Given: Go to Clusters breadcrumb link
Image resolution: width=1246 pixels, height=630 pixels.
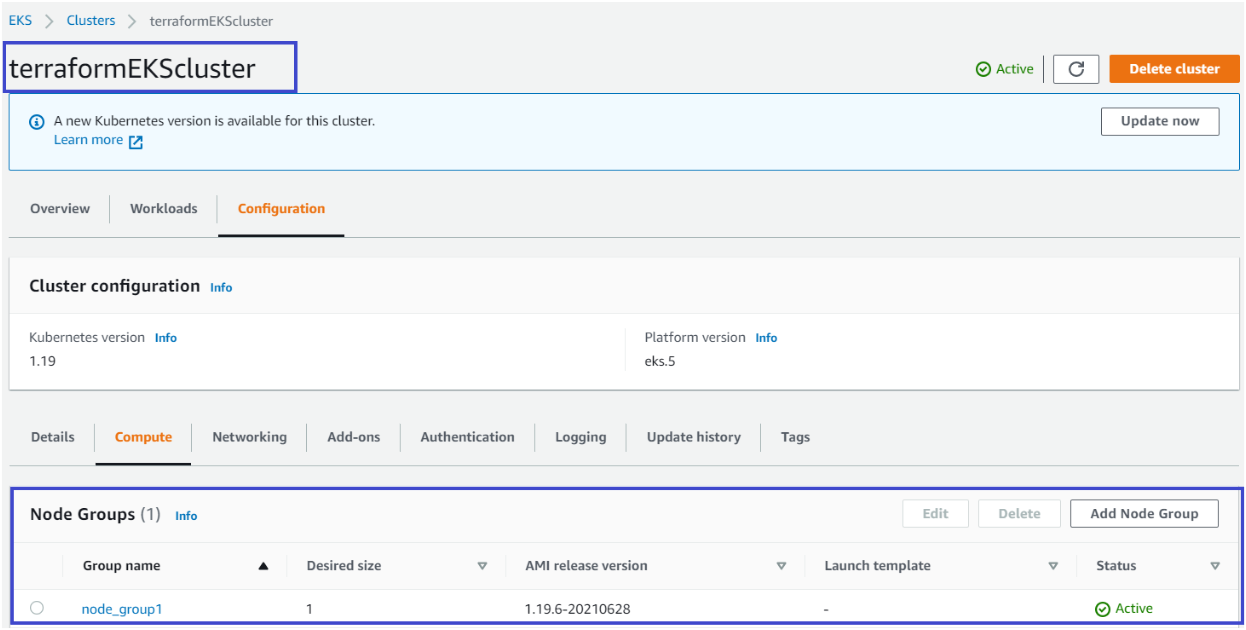Looking at the screenshot, I should tap(91, 20).
